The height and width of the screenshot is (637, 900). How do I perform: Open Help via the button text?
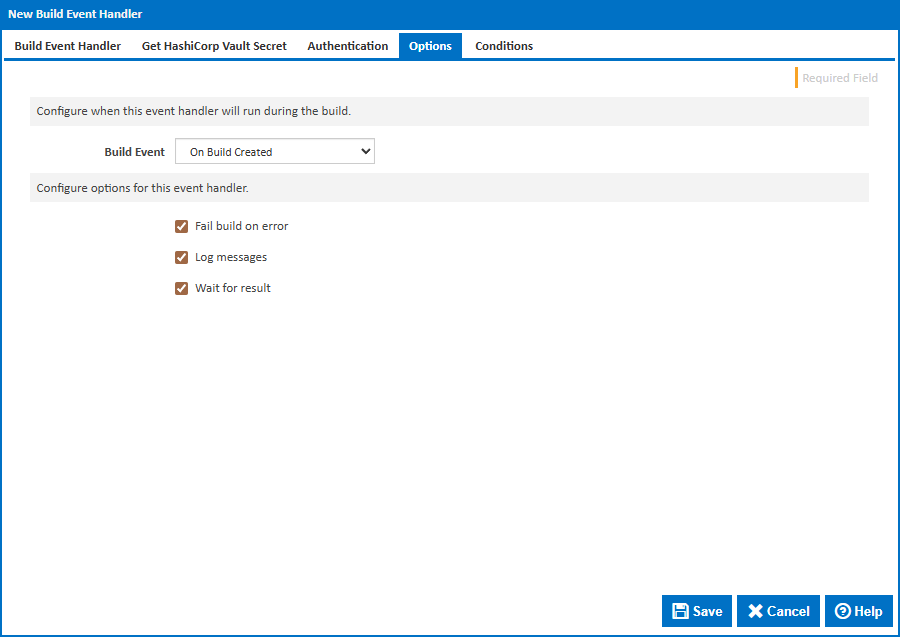click(868, 611)
